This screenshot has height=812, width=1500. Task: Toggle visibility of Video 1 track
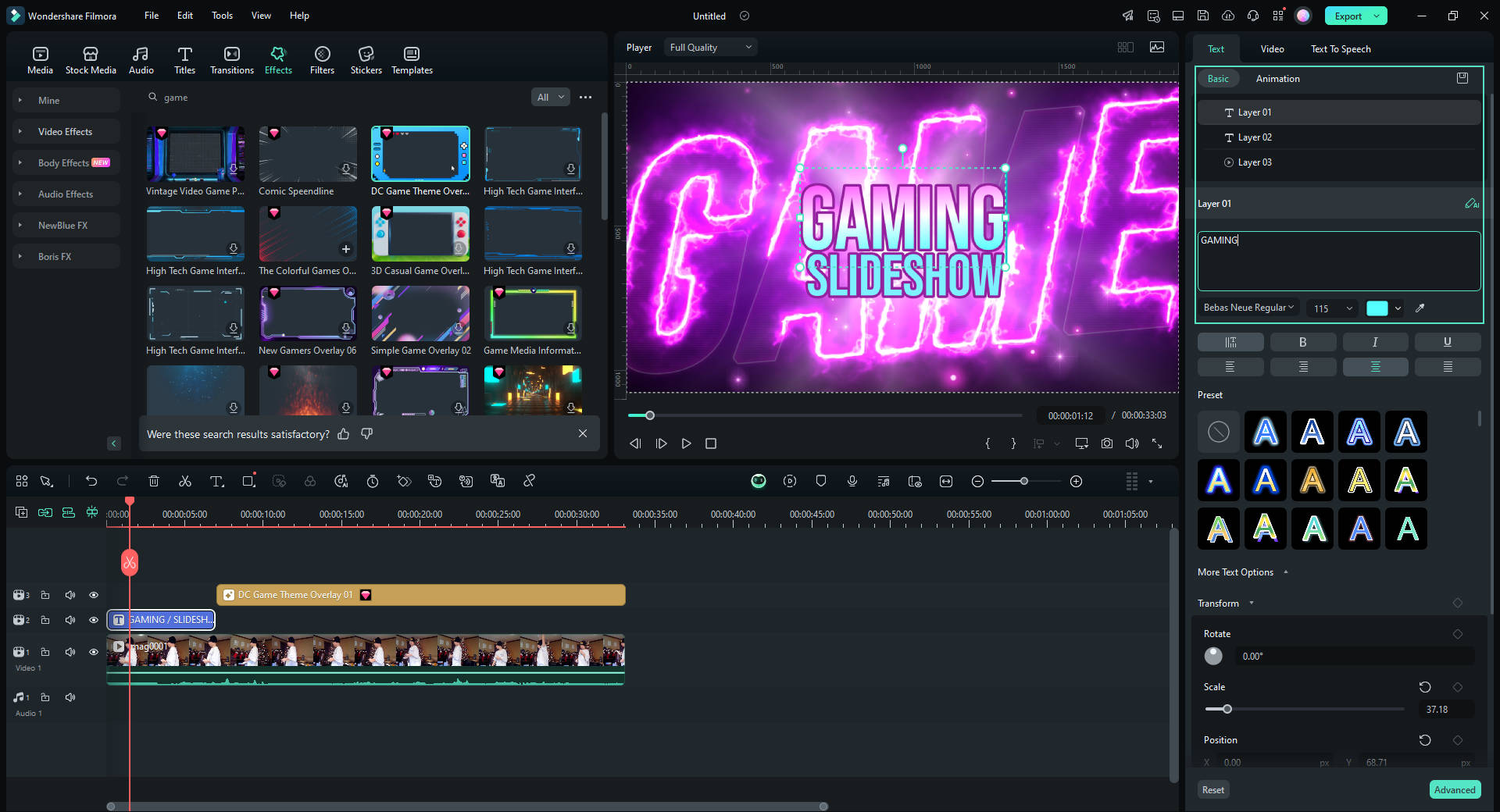pos(94,652)
